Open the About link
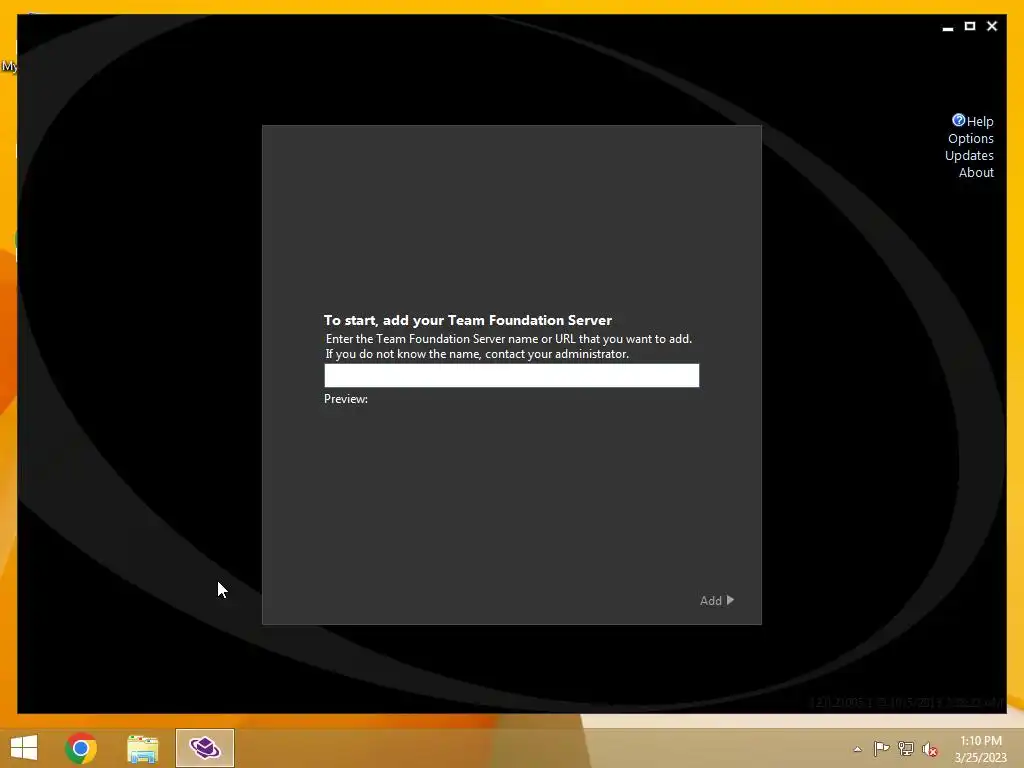The image size is (1024, 768). 976,172
